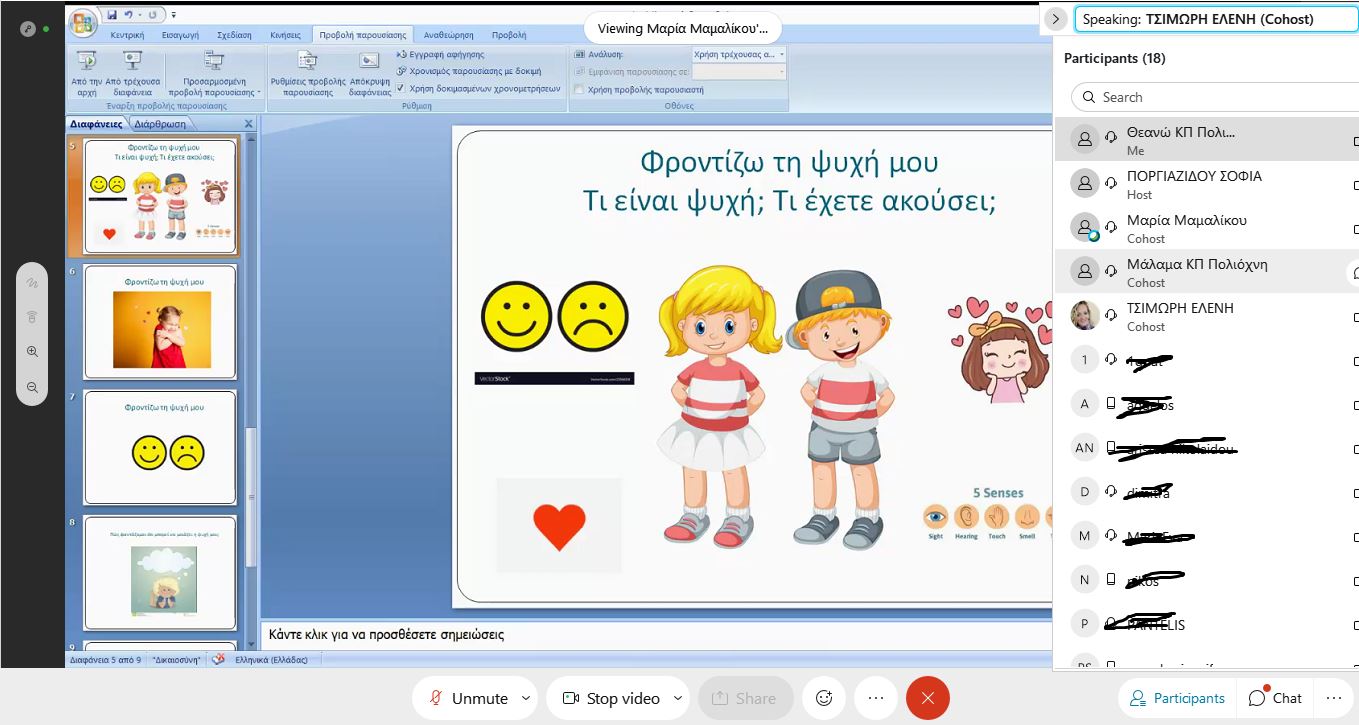Open the Chat panel
1359x725 pixels.
(1274, 698)
